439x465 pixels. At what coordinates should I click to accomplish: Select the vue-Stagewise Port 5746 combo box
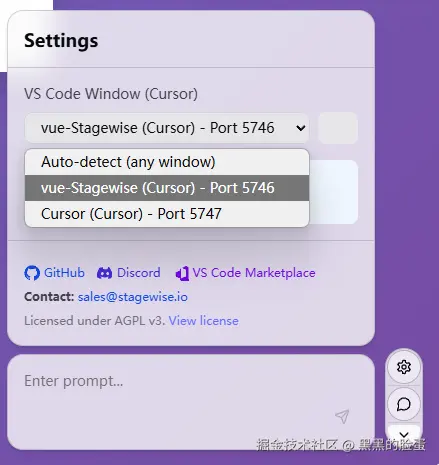[167, 128]
